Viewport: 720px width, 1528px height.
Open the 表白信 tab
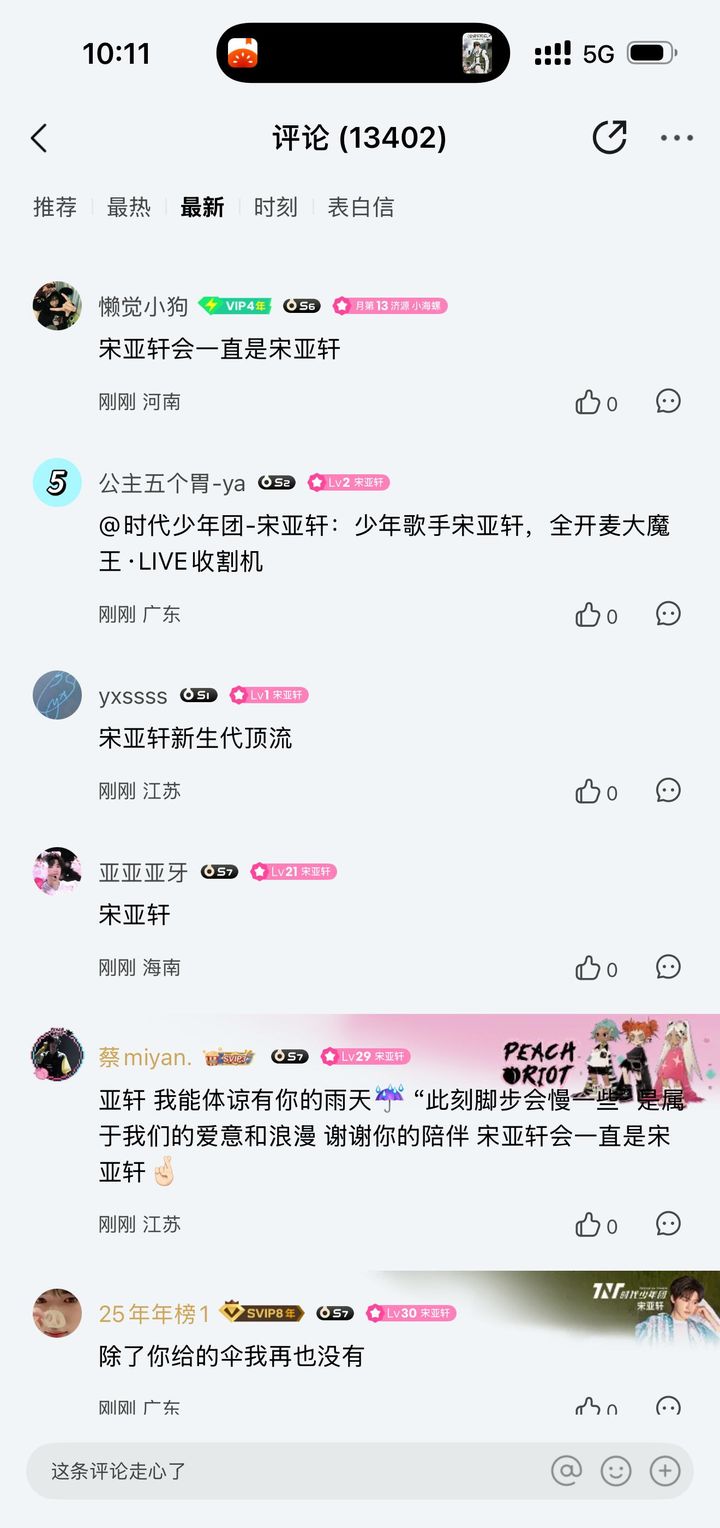point(361,207)
